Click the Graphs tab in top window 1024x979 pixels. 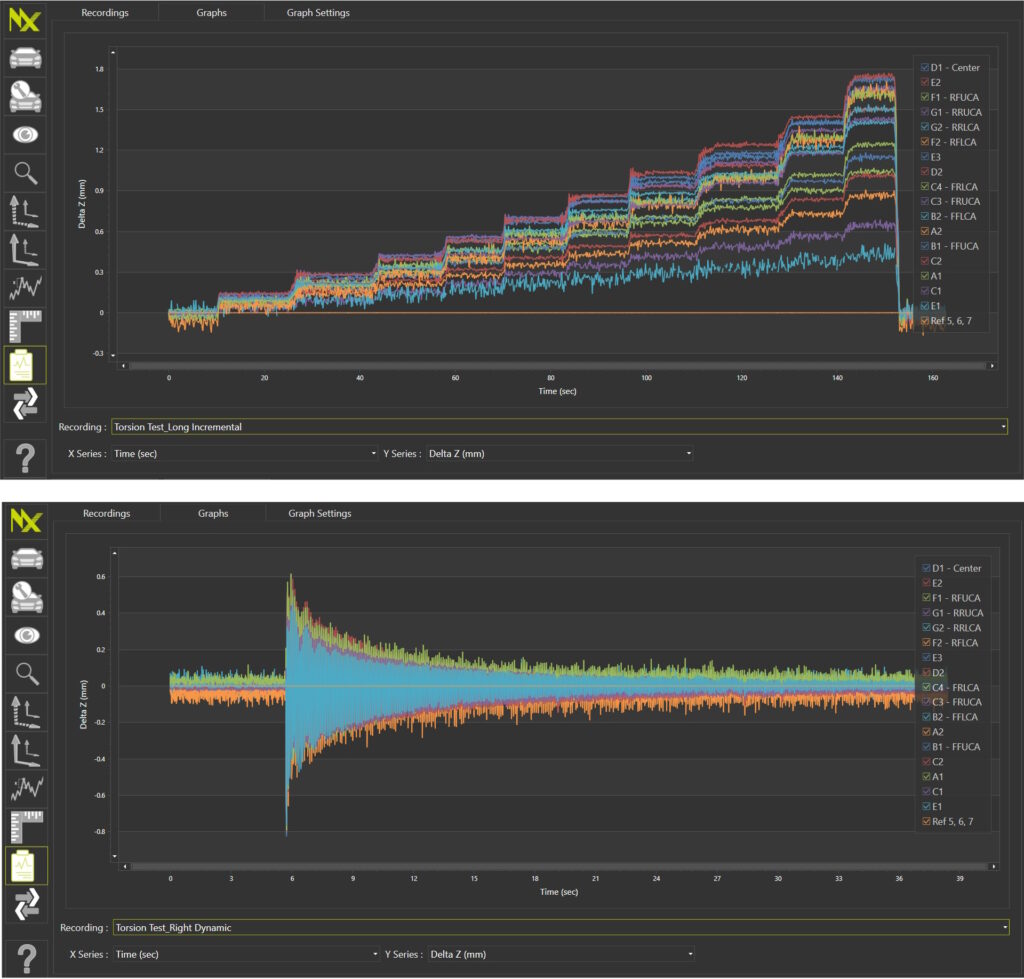coord(211,13)
